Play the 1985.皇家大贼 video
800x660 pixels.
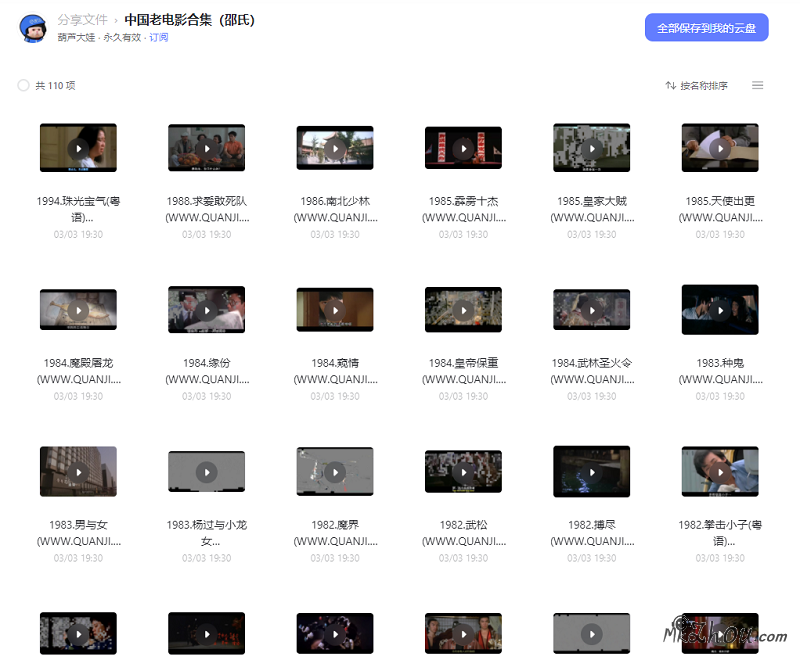tap(592, 148)
